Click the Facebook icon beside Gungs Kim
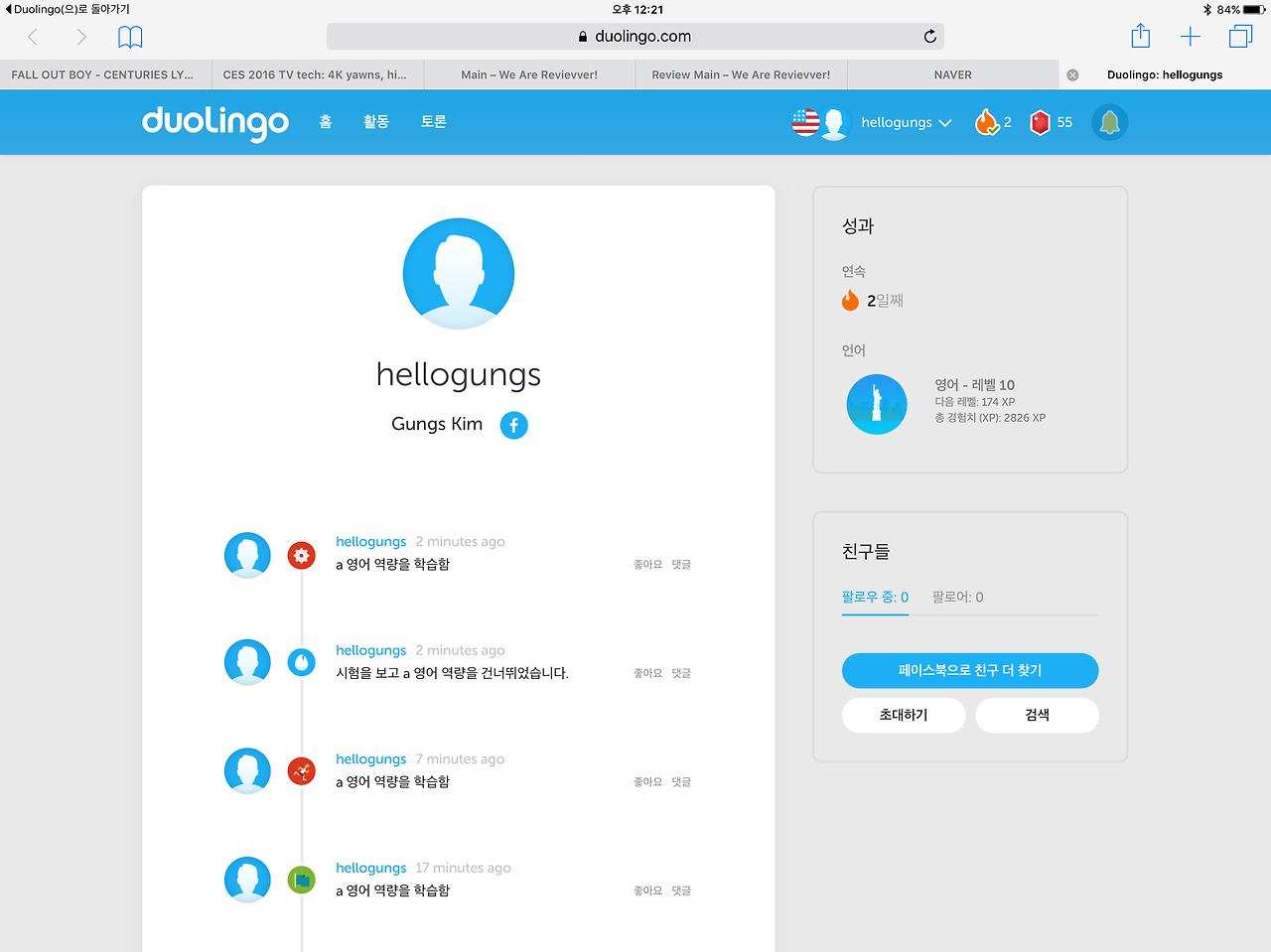This screenshot has height=952, width=1271. click(513, 425)
